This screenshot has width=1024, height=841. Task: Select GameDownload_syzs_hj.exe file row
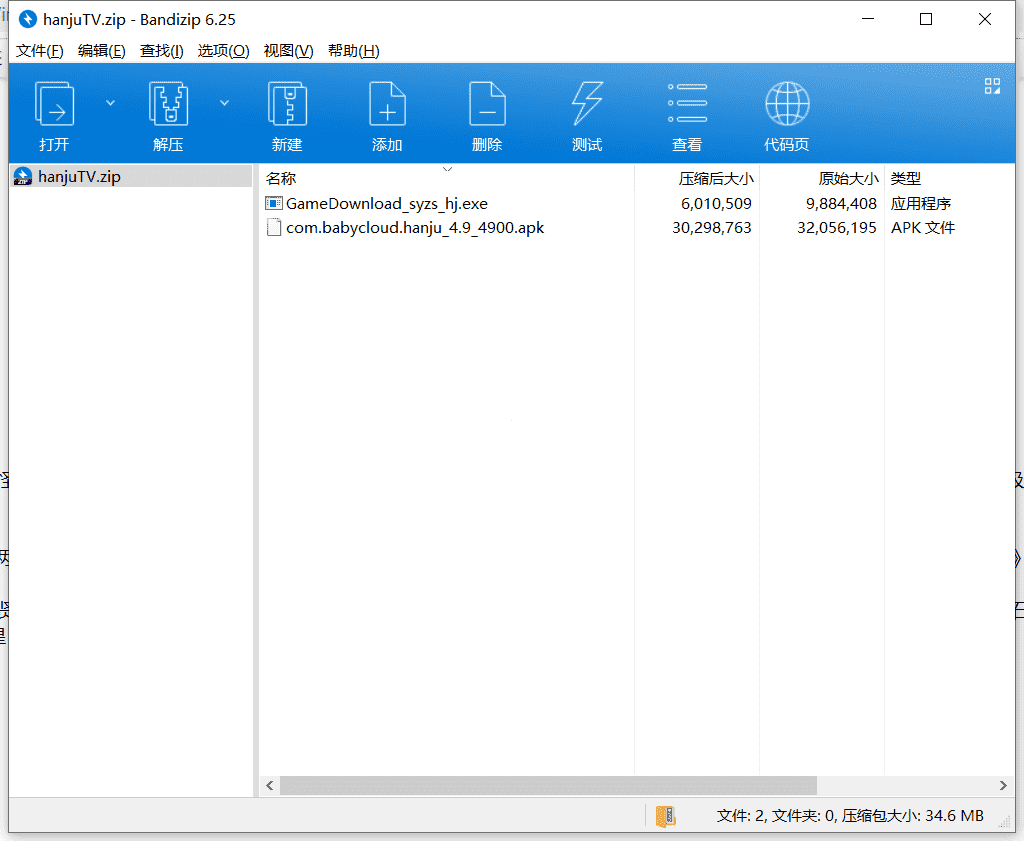(x=637, y=204)
